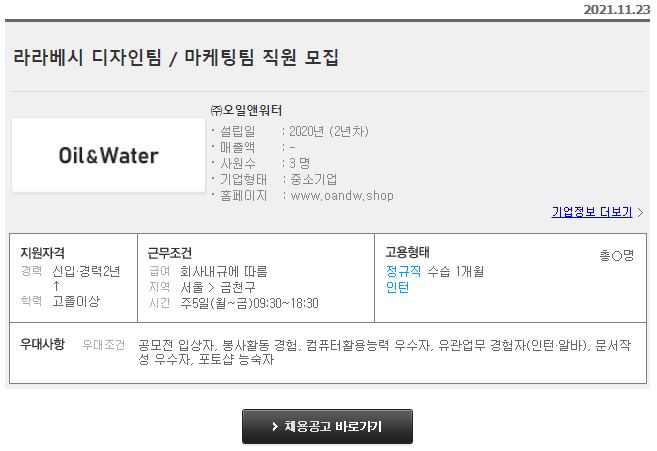The width and height of the screenshot is (657, 451).
Task: Click the Oil&Water company logo
Action: pyautogui.click(x=109, y=156)
